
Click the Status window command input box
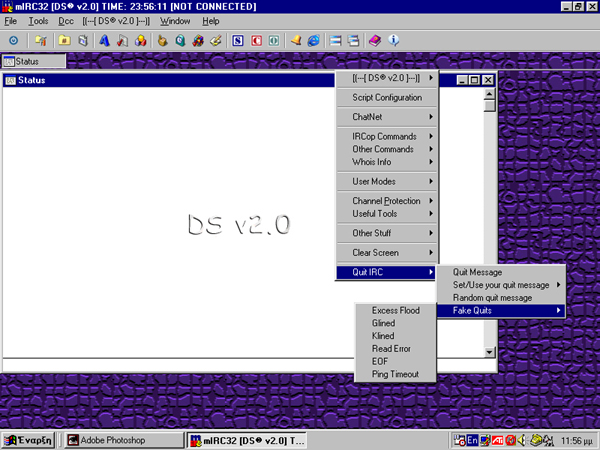(178, 365)
